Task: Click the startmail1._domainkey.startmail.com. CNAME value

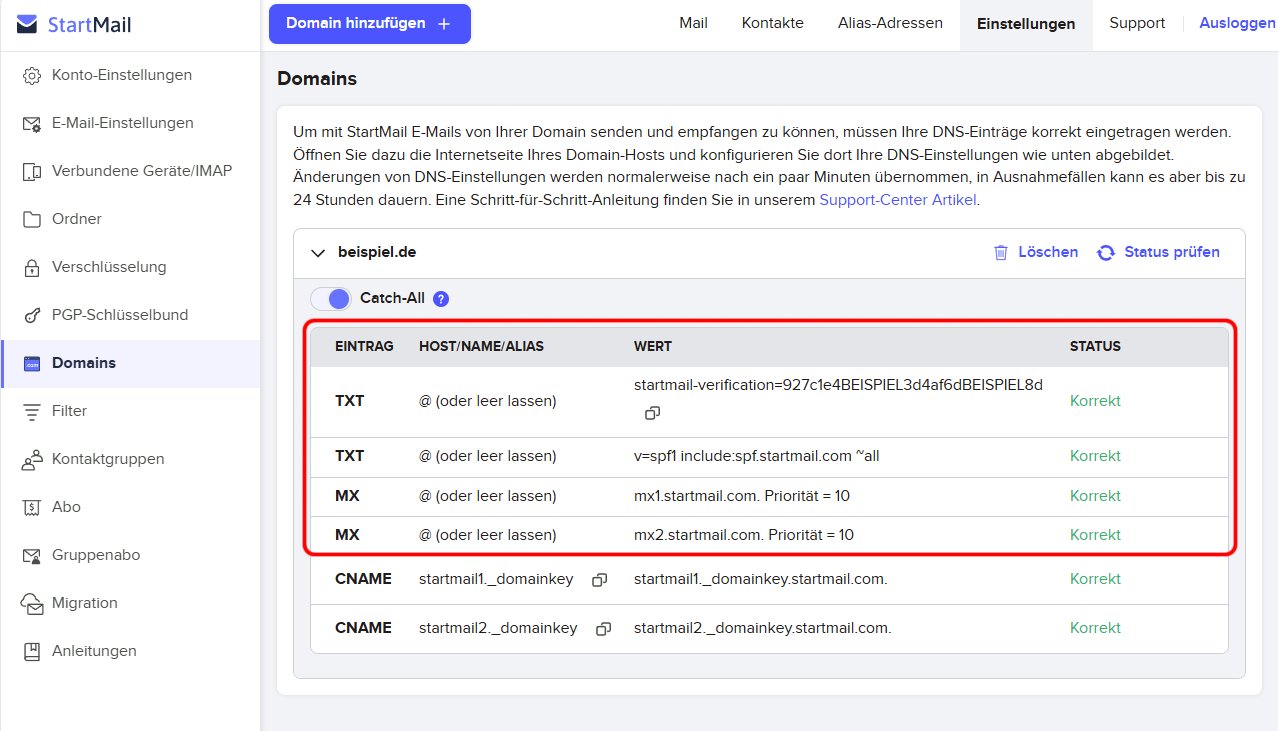Action: point(761,579)
